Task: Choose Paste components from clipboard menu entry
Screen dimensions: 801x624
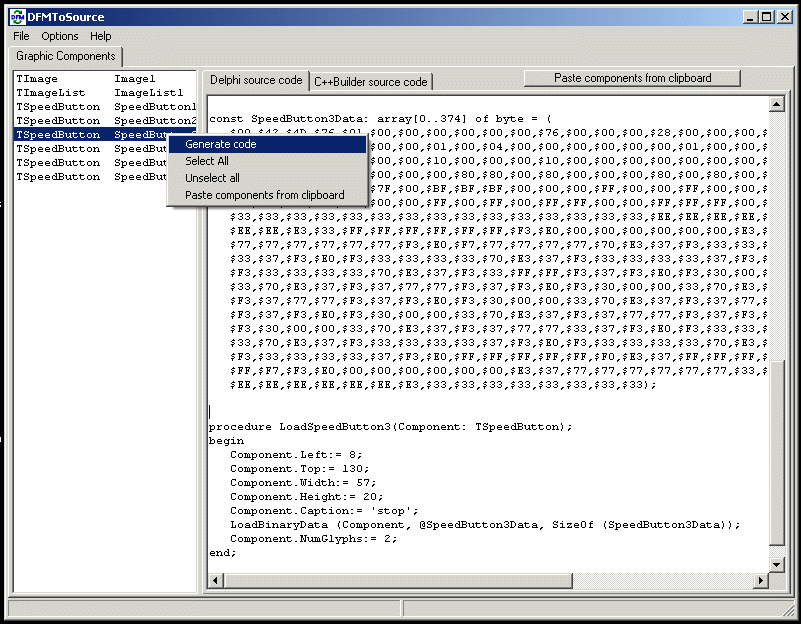Action: pos(267,195)
